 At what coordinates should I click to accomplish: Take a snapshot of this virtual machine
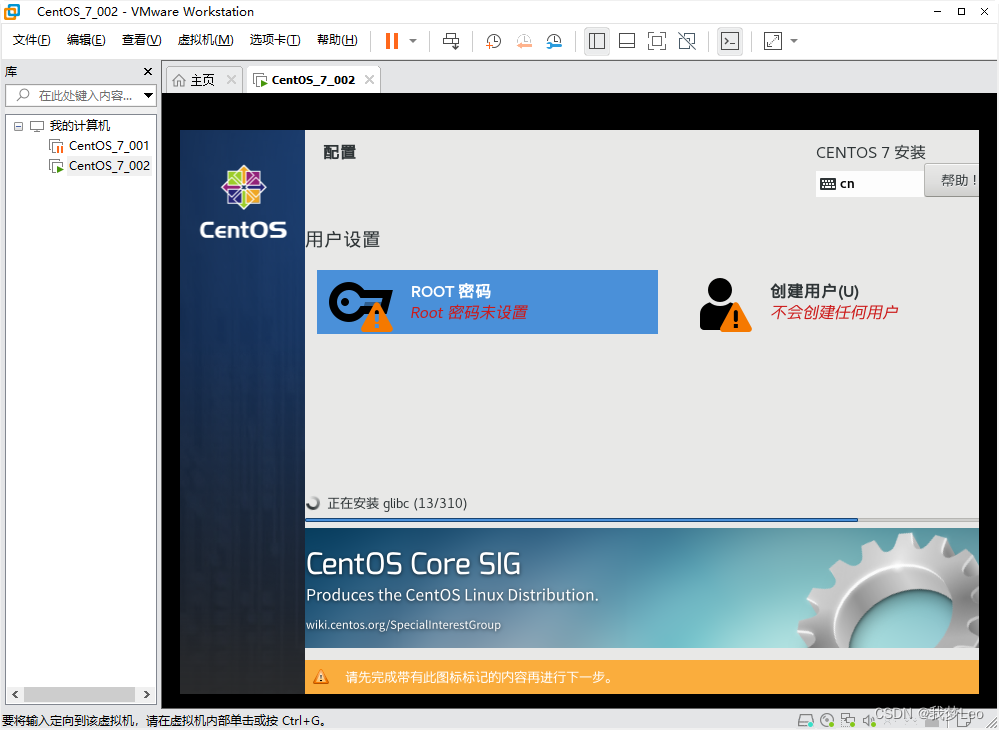pyautogui.click(x=493, y=41)
